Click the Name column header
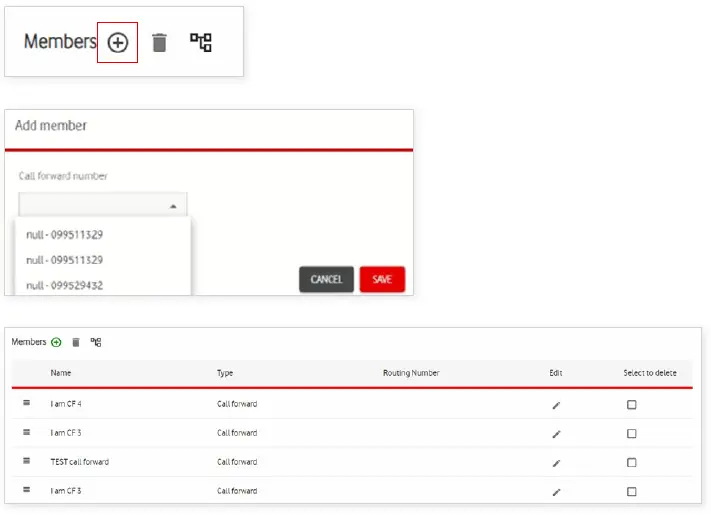This screenshot has width=711, height=519. click(61, 373)
